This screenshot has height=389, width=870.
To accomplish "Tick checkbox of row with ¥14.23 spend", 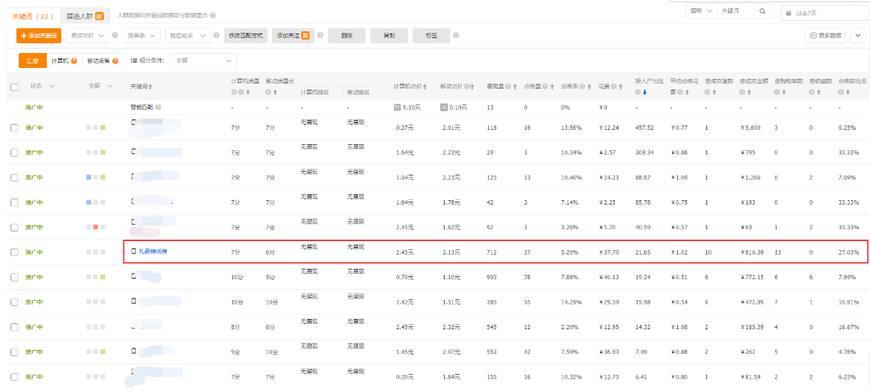I will [14, 178].
